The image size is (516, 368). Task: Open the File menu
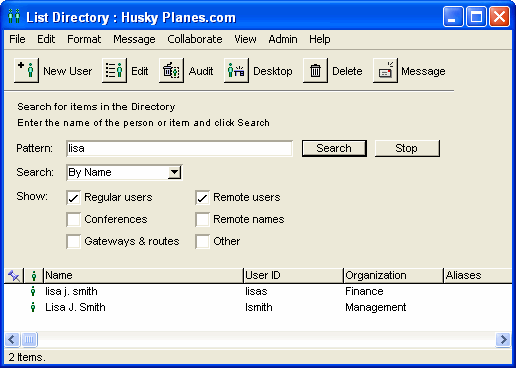[17, 39]
